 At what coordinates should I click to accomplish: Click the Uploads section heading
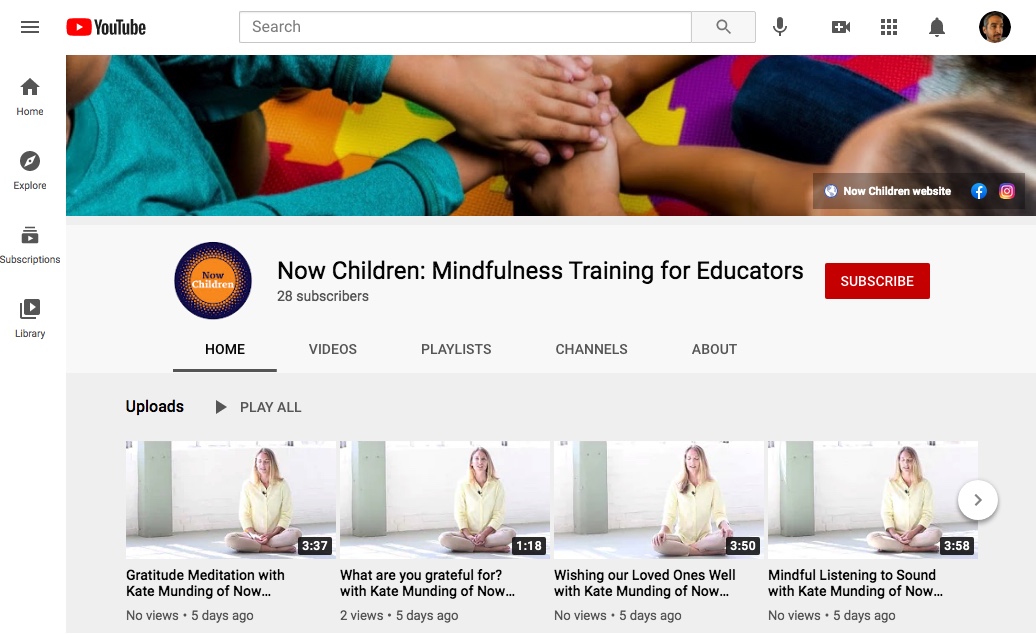155,407
